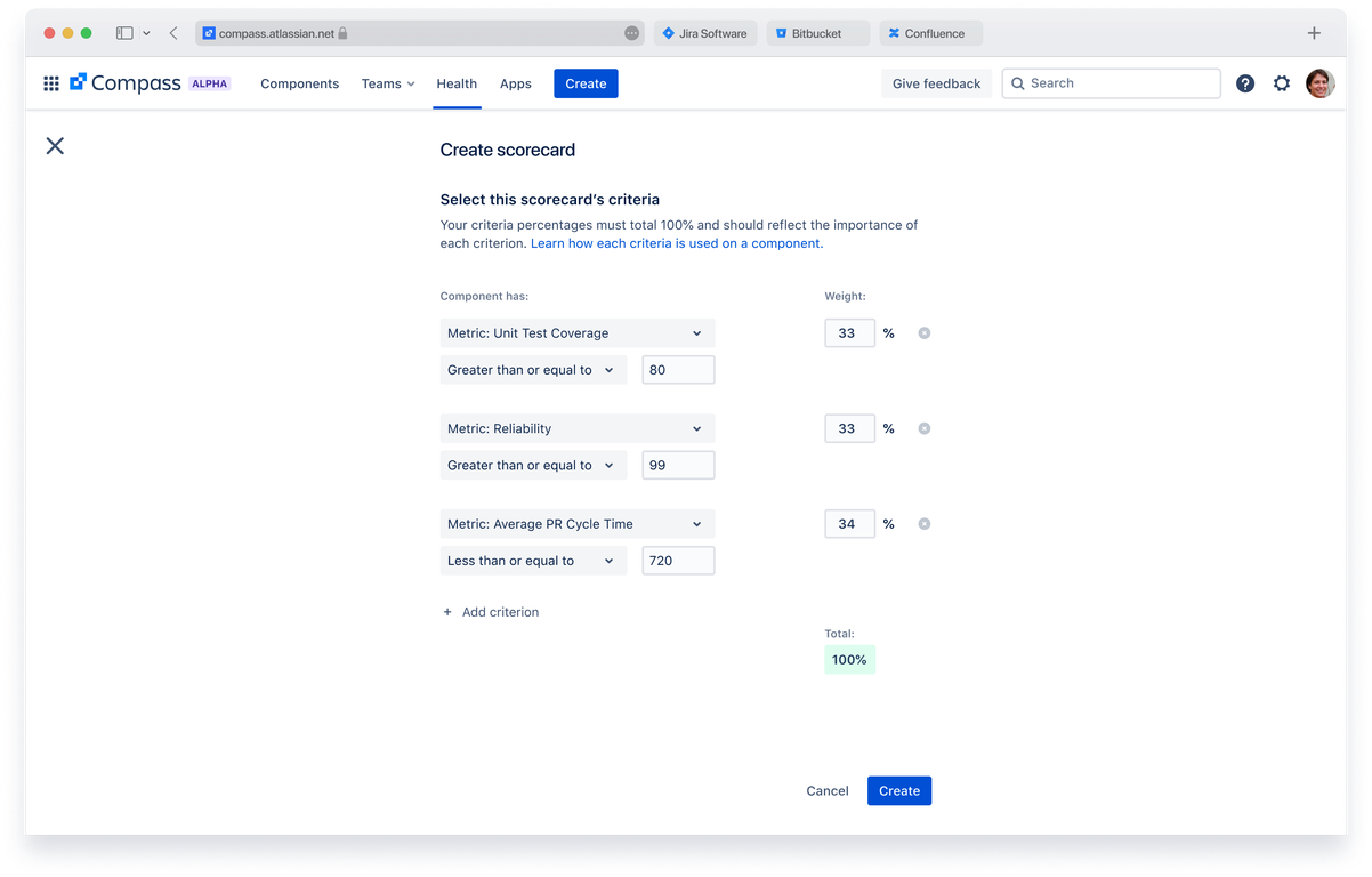This screenshot has width=1372, height=877.
Task: Remove the Unit Test Coverage criterion
Action: click(x=922, y=333)
